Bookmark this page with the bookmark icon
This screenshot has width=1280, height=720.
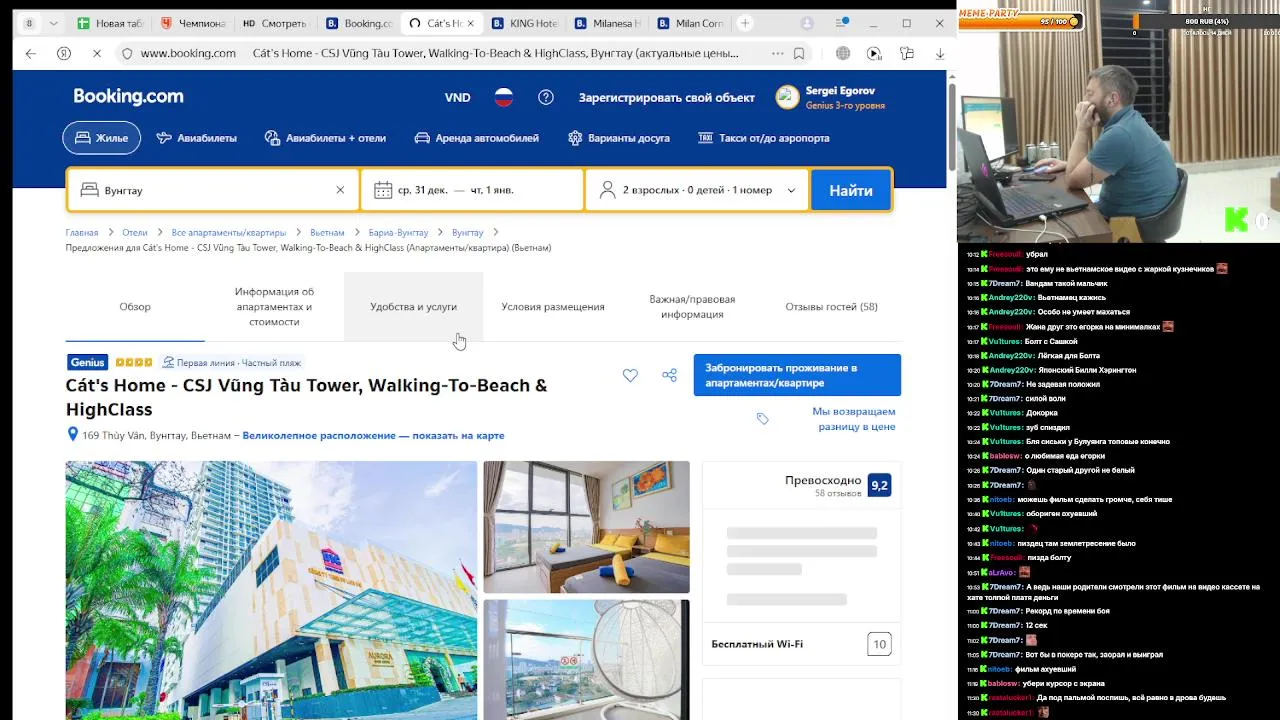click(x=799, y=54)
